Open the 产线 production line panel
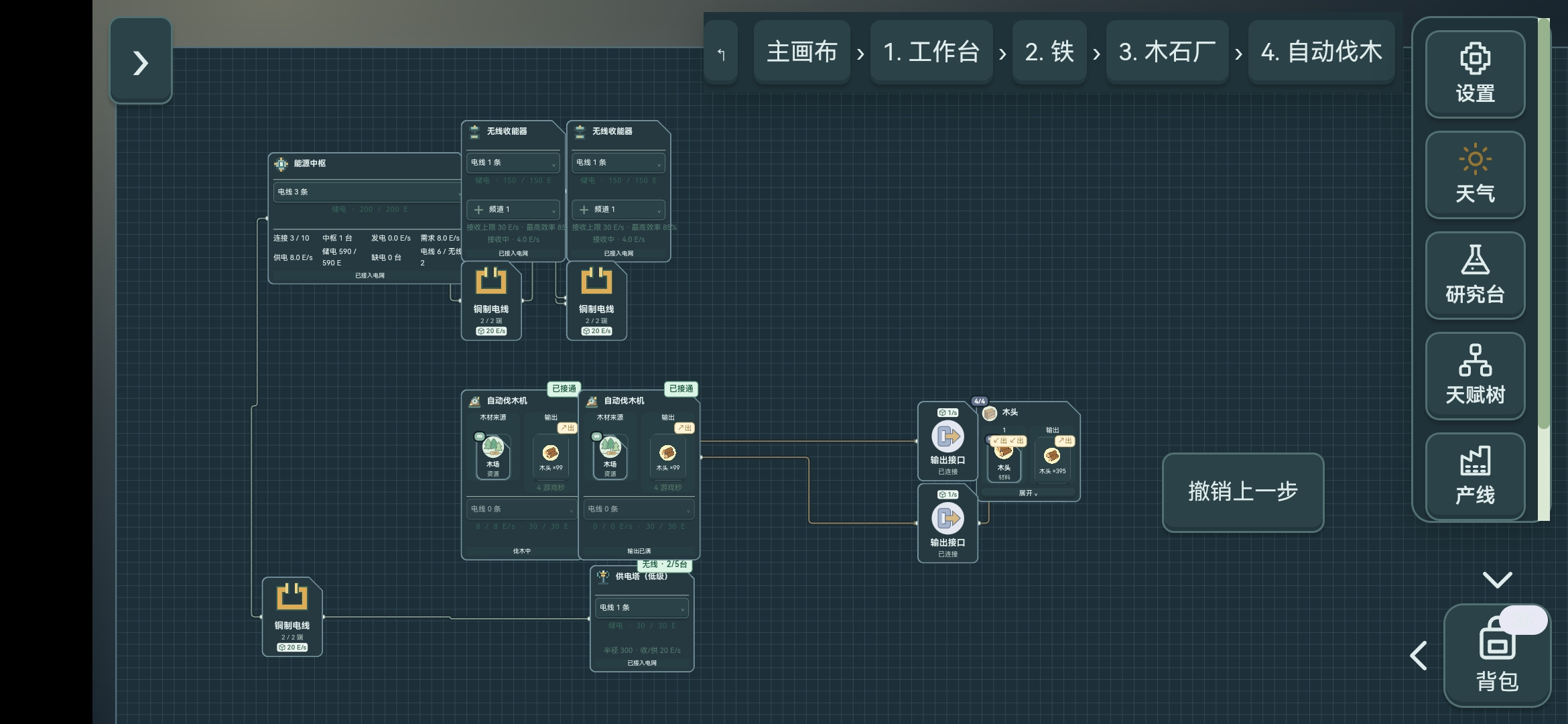Viewport: 1568px width, 724px height. pos(1475,476)
